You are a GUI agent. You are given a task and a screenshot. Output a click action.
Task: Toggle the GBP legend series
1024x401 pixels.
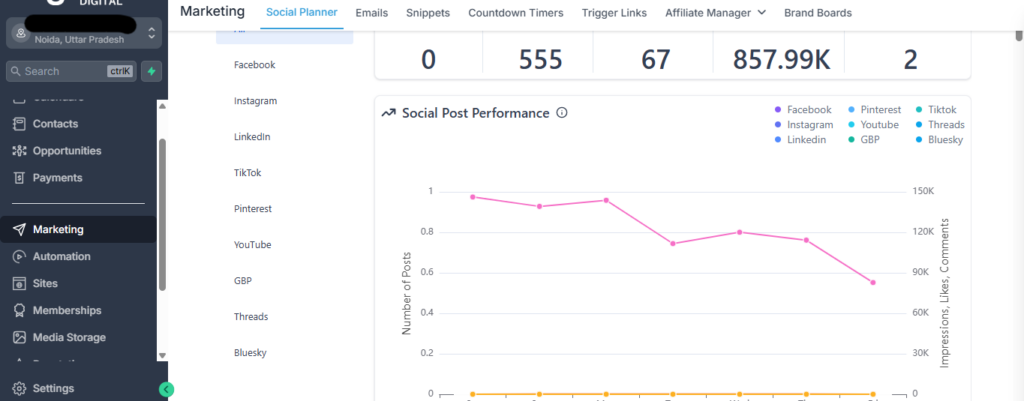click(864, 140)
